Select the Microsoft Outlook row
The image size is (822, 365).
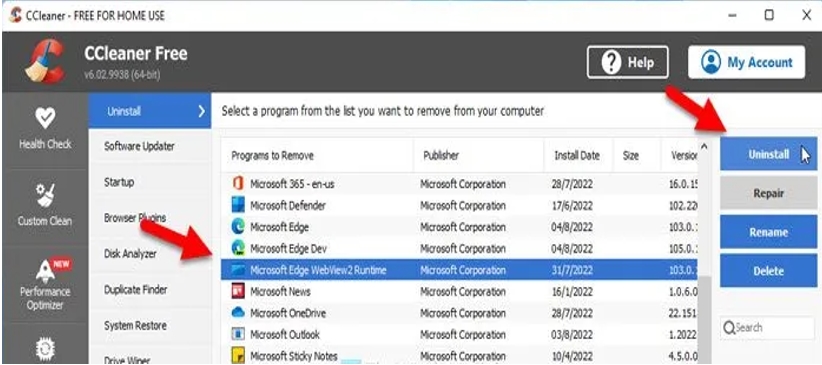[x=459, y=335]
